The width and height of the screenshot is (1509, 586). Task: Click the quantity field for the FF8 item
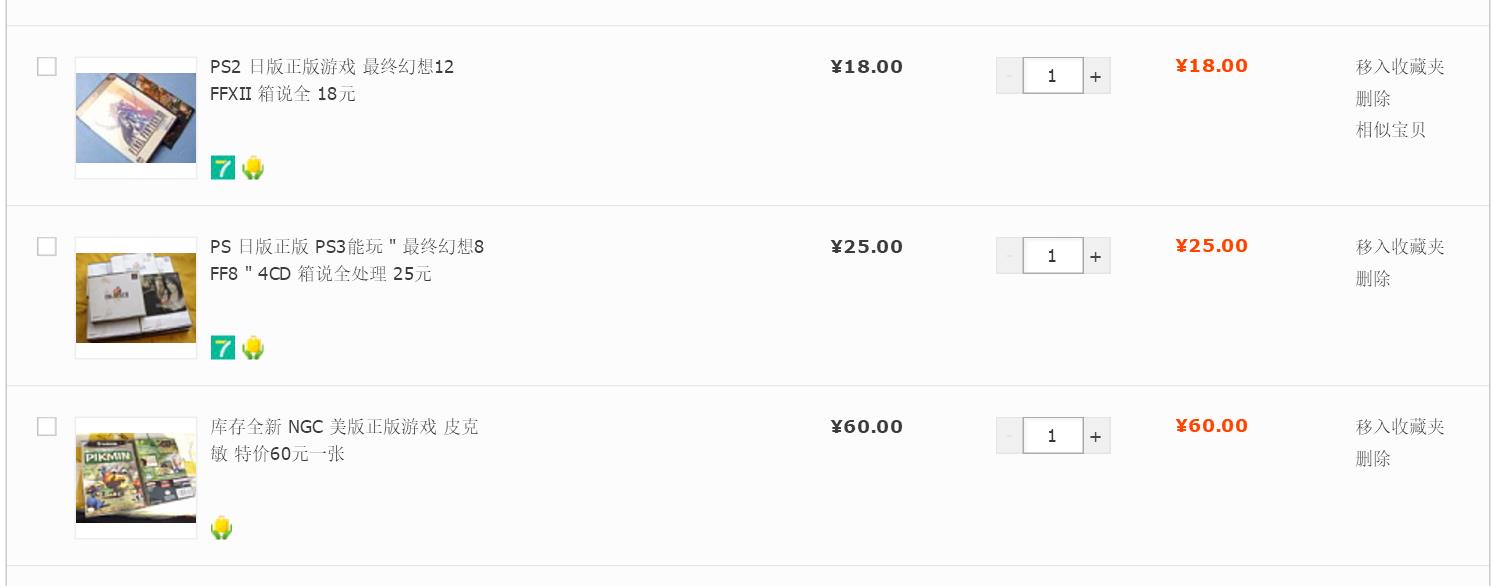1052,256
